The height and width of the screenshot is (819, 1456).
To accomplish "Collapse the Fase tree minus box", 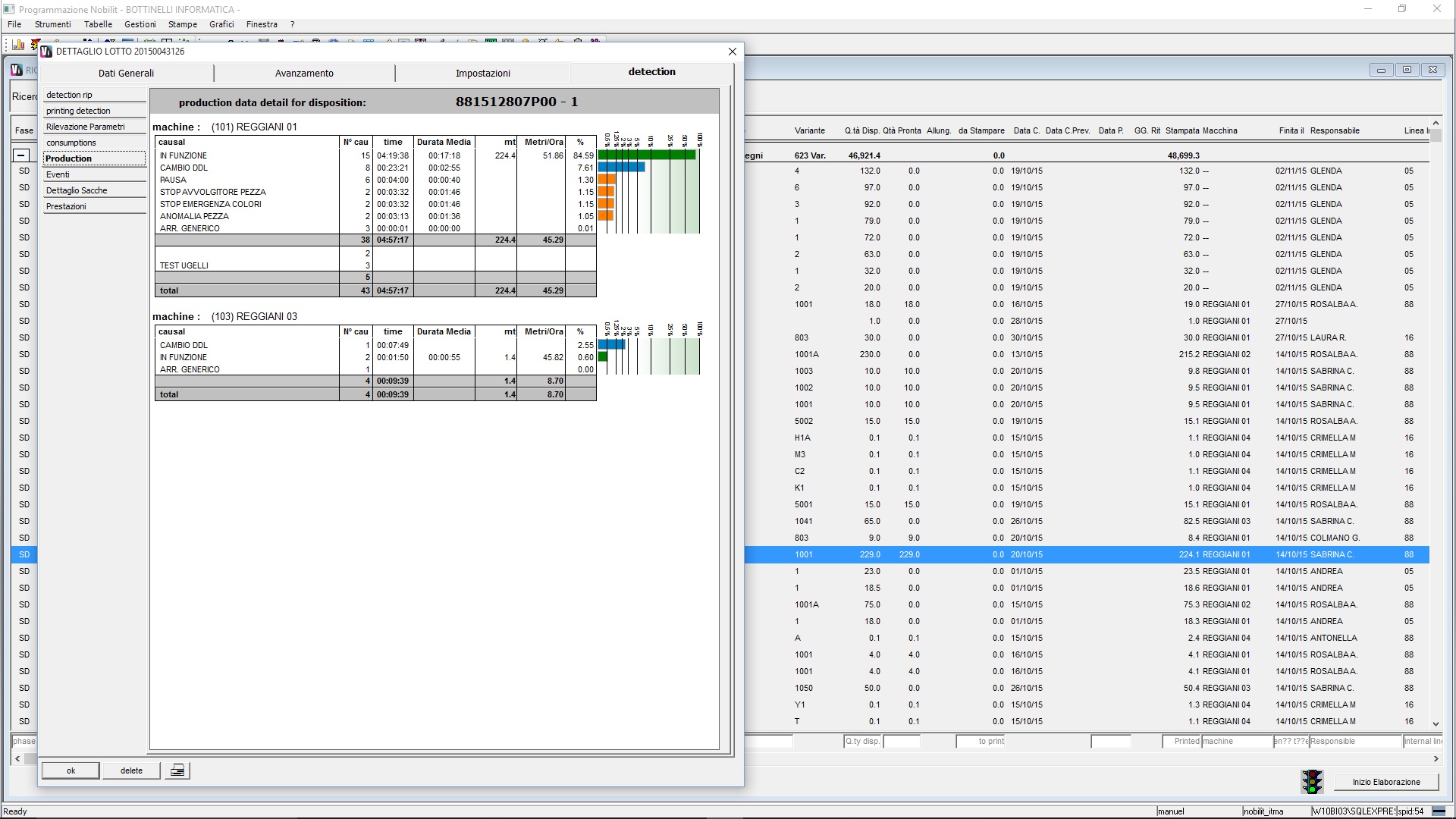I will pyautogui.click(x=21, y=155).
